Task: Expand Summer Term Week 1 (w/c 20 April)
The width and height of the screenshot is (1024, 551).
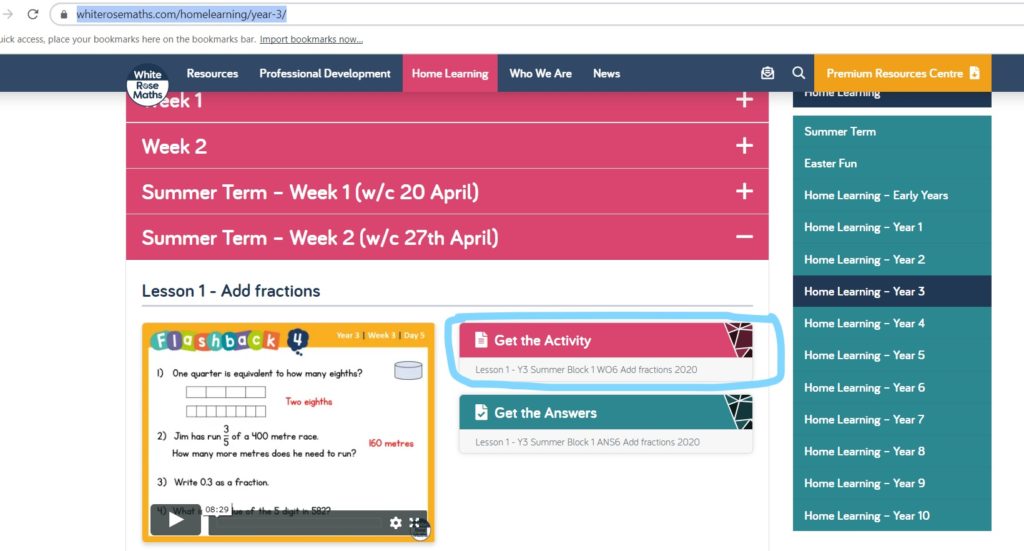Action: point(743,192)
